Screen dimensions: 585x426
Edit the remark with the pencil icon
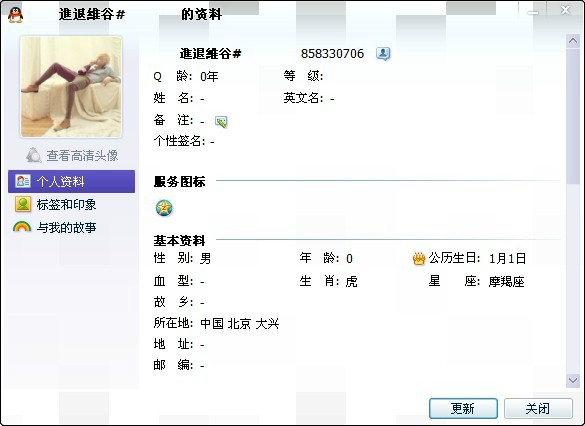coord(221,122)
